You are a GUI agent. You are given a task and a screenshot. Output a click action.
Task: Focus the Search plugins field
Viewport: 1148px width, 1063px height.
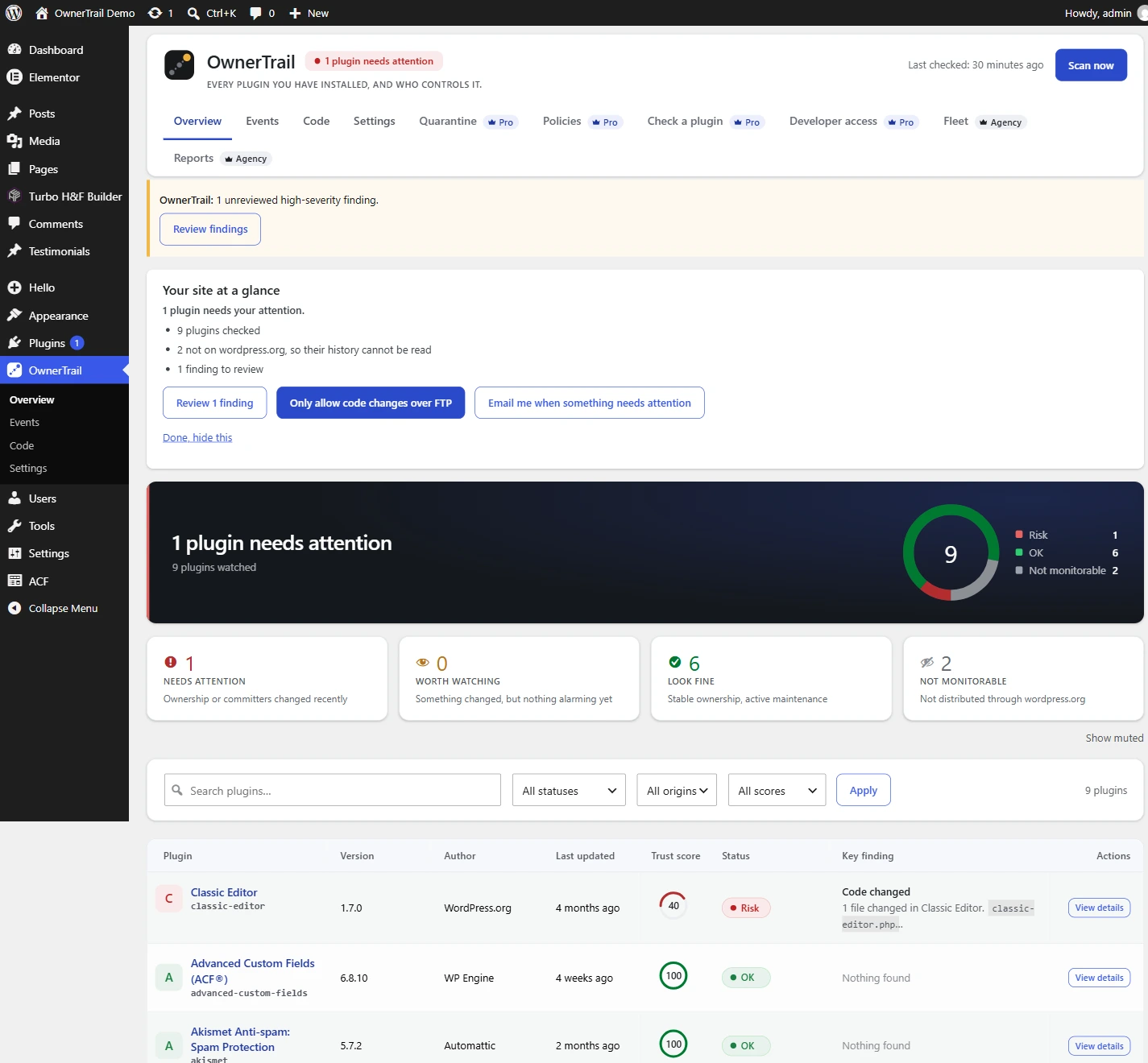332,790
